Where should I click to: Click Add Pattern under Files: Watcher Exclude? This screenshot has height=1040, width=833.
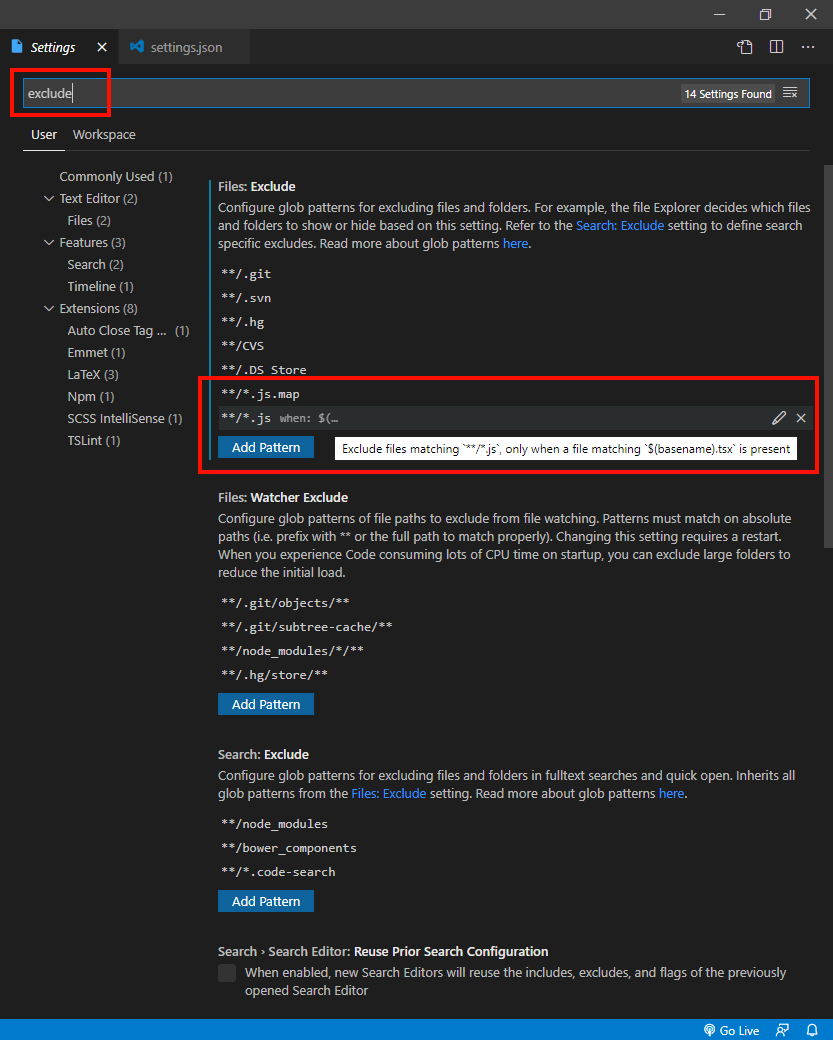click(265, 704)
